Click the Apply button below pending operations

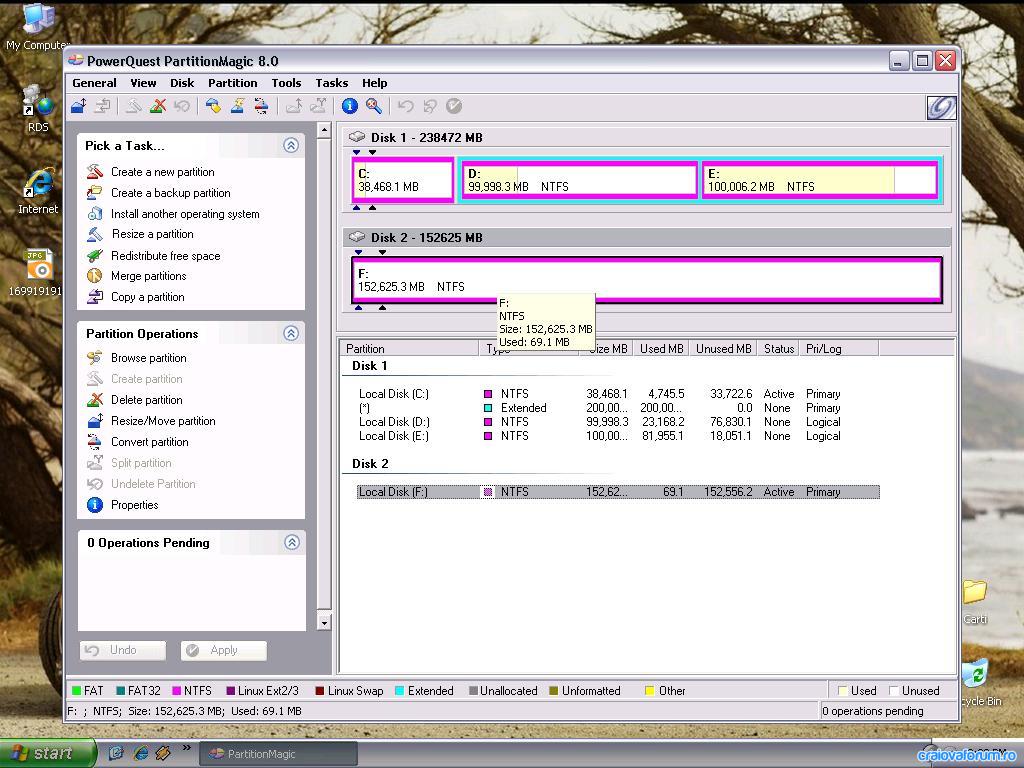tap(224, 650)
